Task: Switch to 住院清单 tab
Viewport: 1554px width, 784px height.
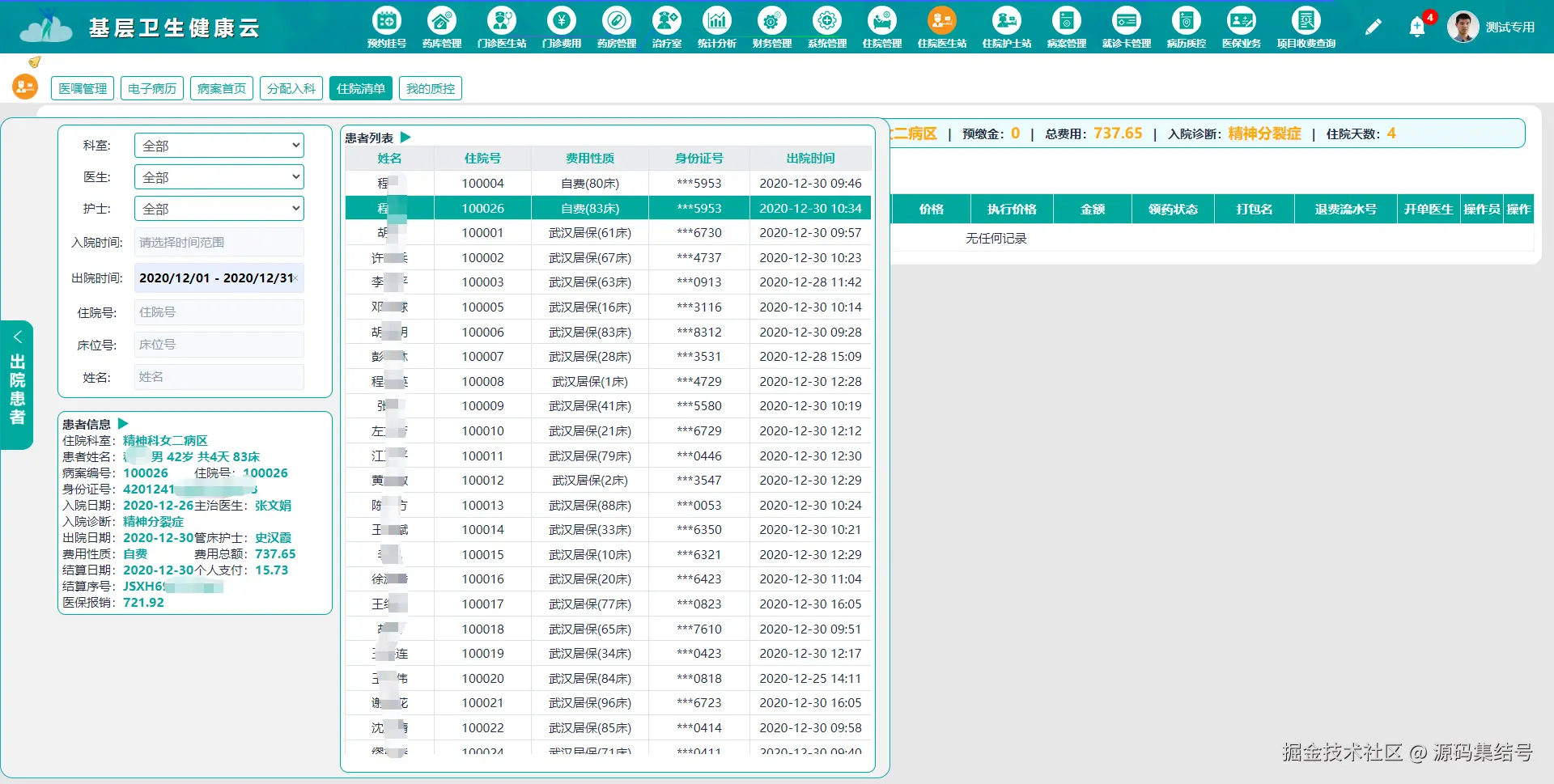Action: [361, 88]
